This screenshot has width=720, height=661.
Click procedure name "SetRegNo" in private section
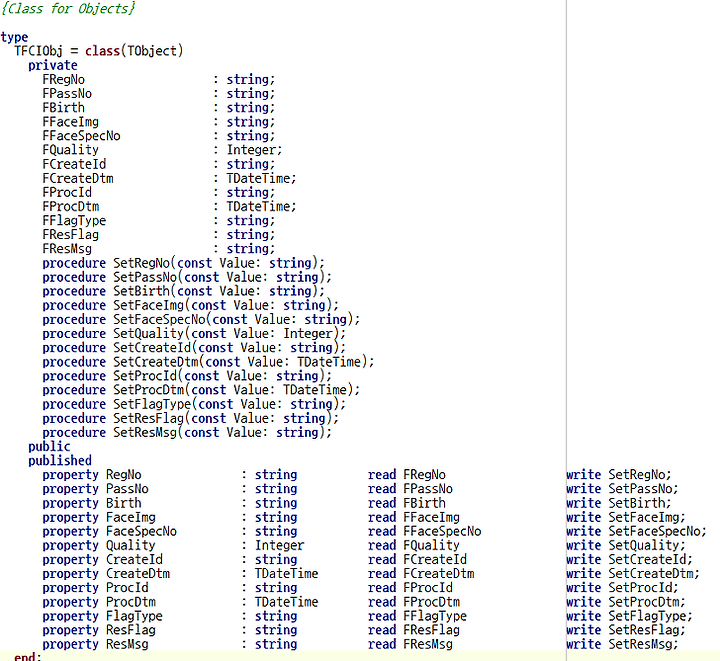pos(141,263)
